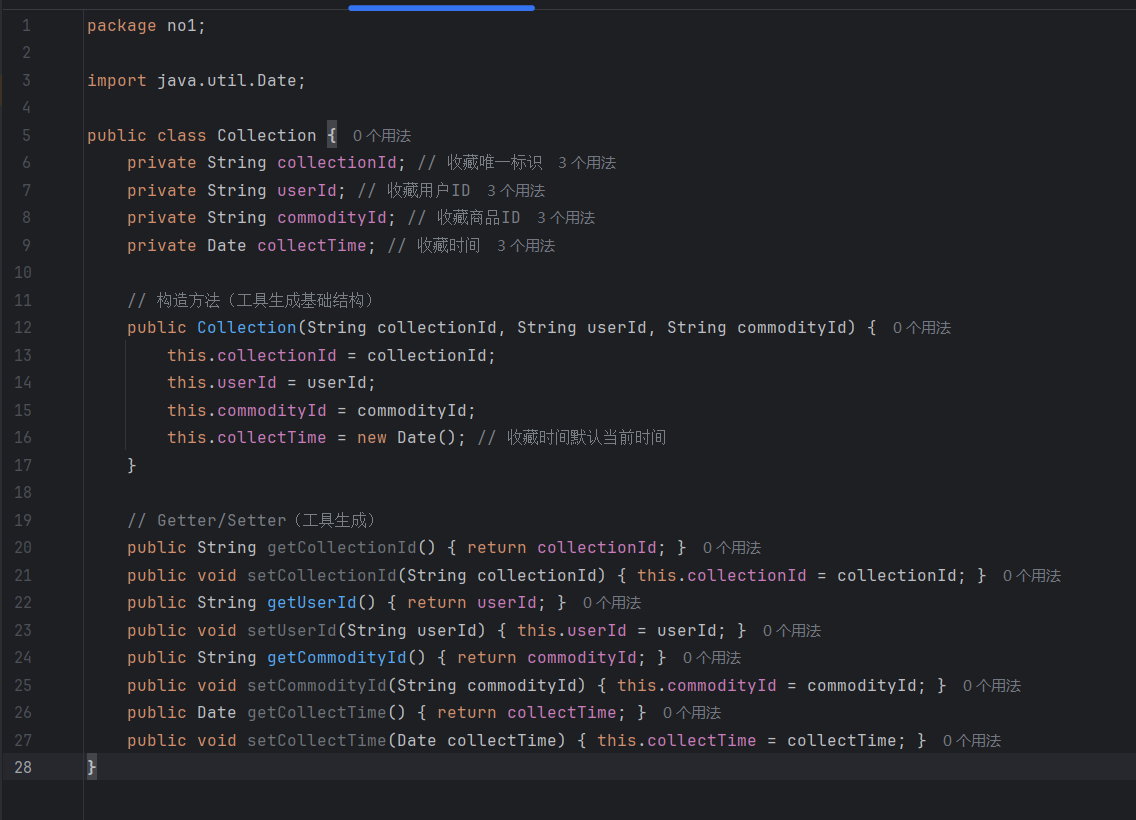Click line number 12 in the gutter
Viewport: 1136px width, 820px height.
click(23, 328)
